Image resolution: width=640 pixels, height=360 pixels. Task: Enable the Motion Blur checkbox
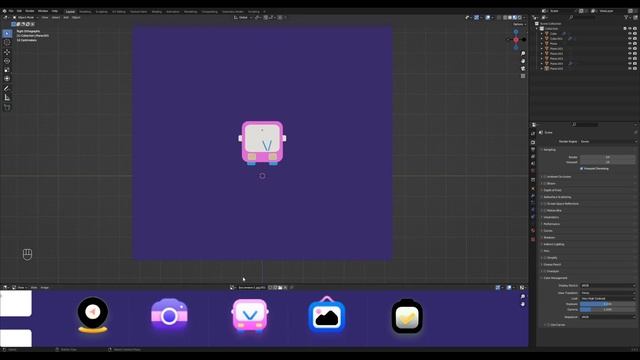545,211
